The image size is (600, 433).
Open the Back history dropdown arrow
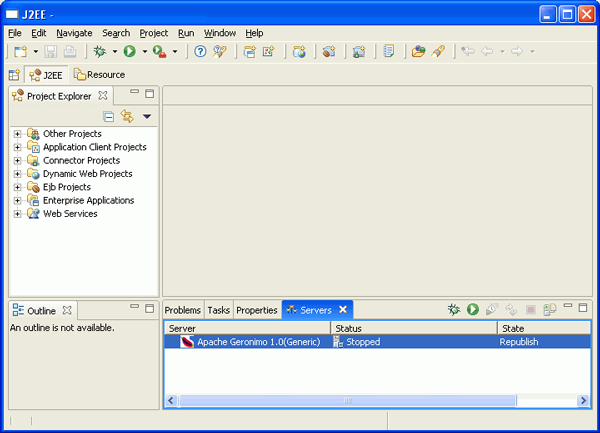(502, 51)
